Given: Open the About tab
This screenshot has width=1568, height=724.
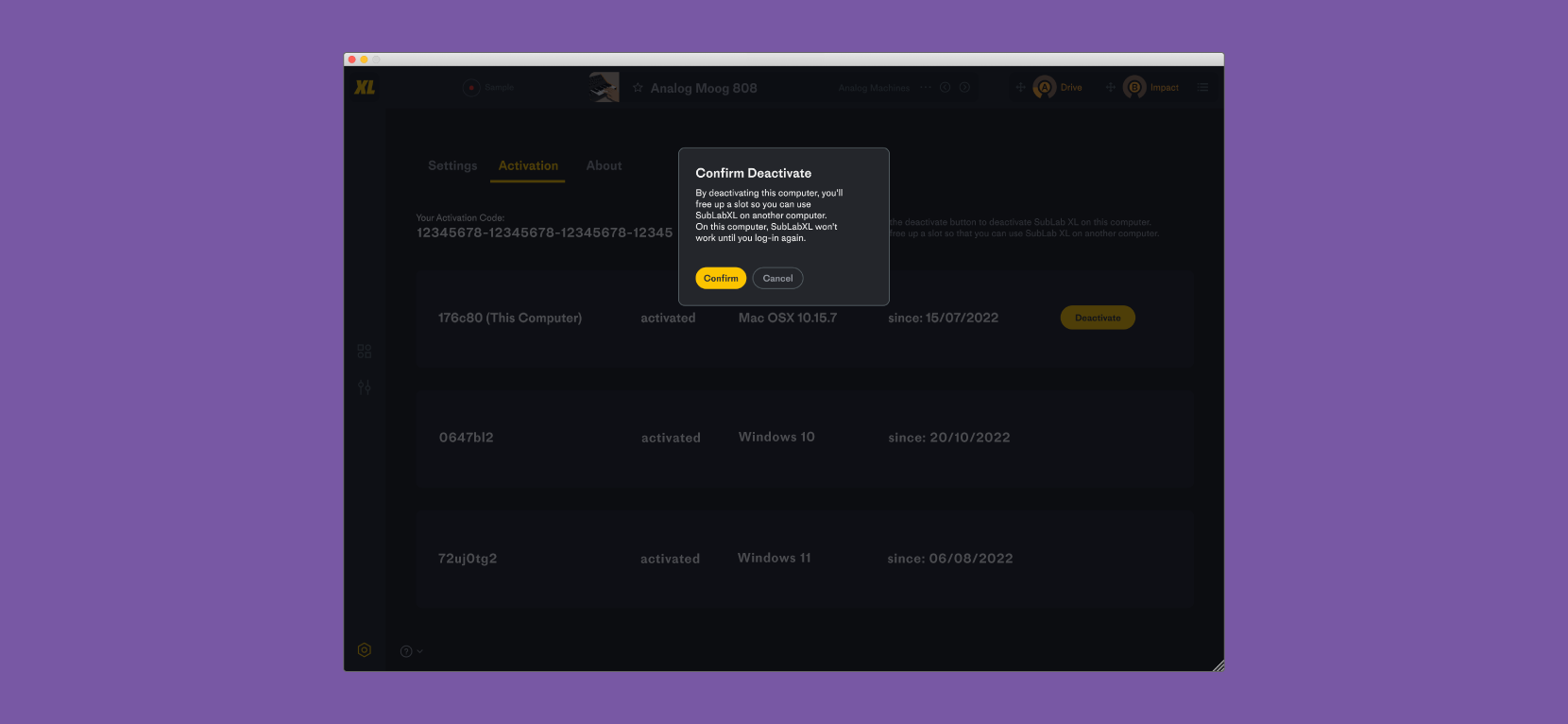Looking at the screenshot, I should point(604,165).
